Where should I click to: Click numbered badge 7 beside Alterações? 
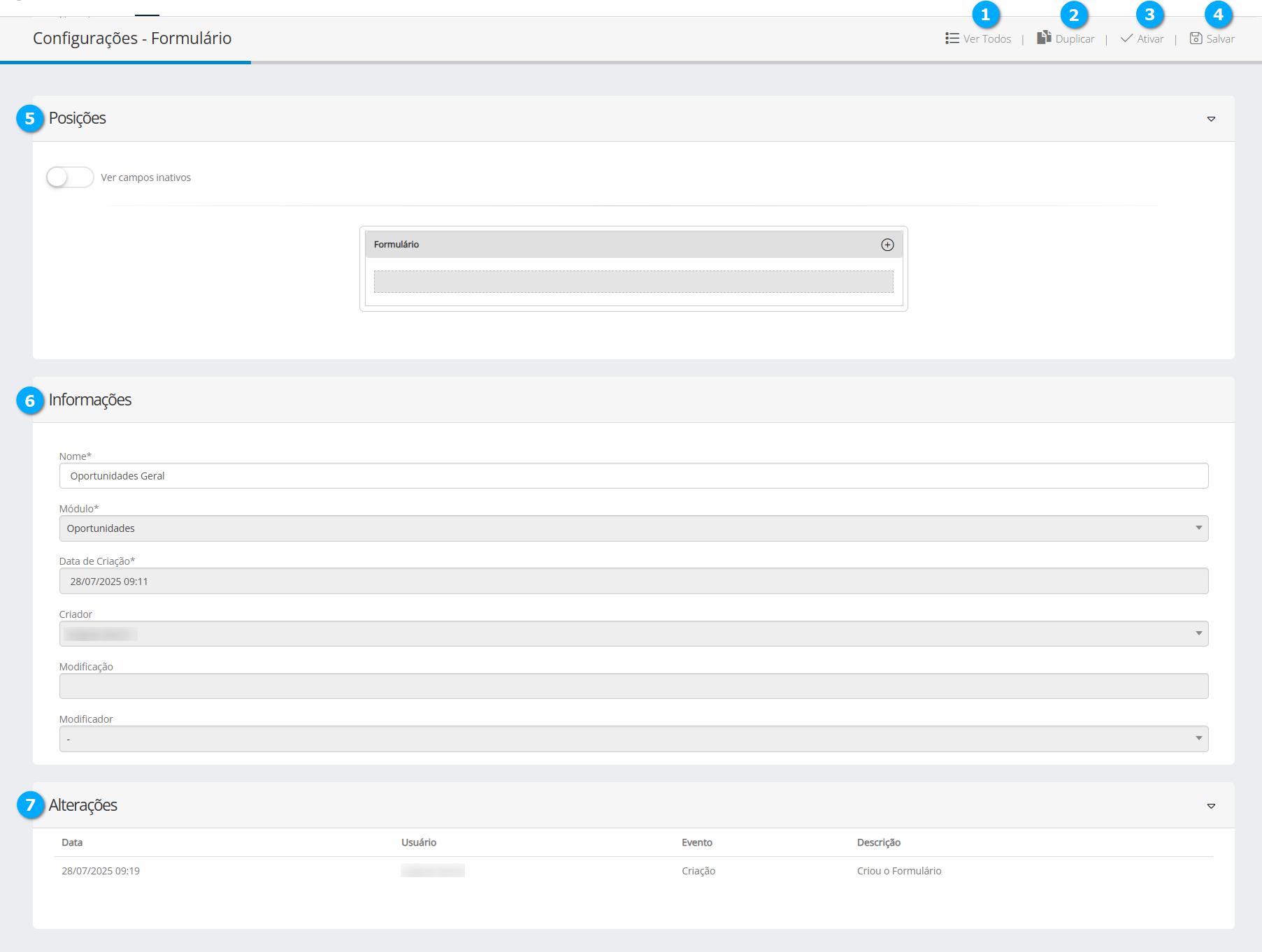[x=30, y=805]
